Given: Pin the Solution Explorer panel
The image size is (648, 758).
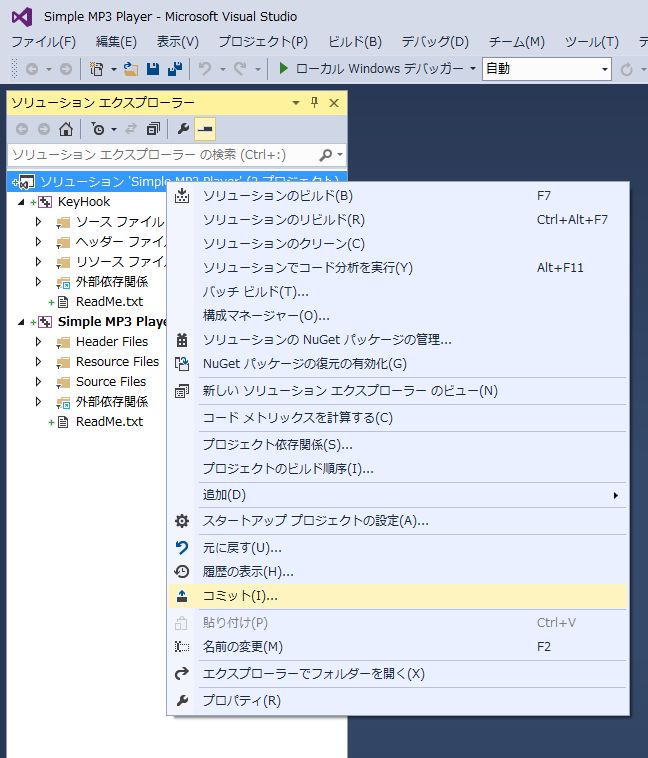Looking at the screenshot, I should tap(314, 102).
